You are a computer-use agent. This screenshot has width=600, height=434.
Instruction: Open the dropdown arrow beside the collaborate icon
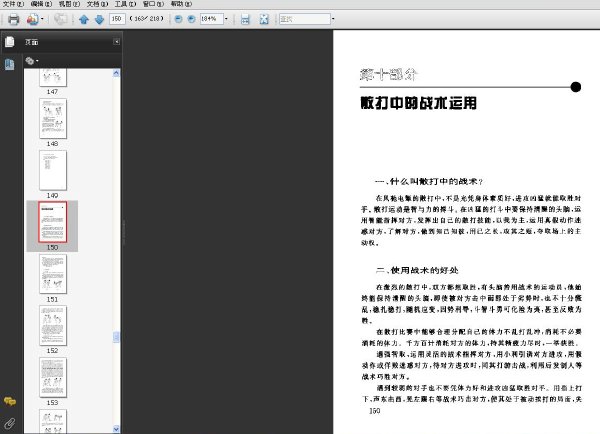(x=42, y=19)
